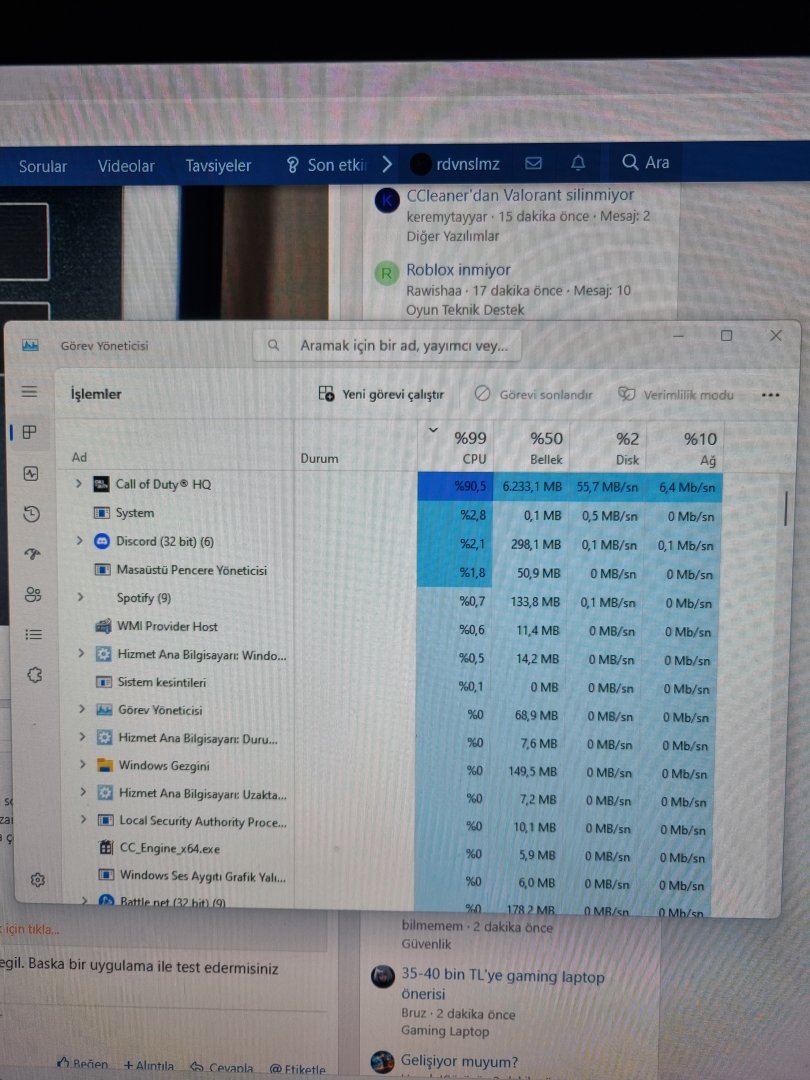Open the Services sidebar icon
This screenshot has height=1080, width=810.
(34, 675)
